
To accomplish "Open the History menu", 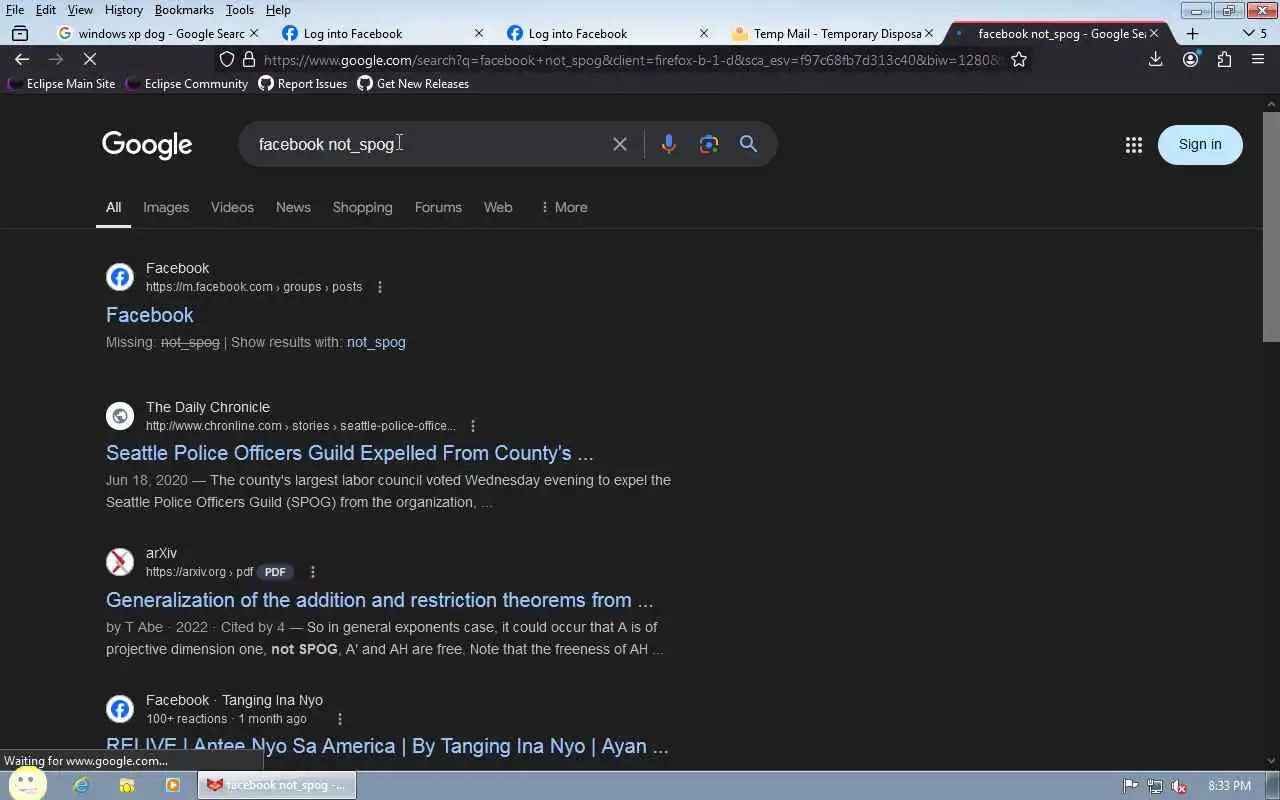I will (124, 10).
